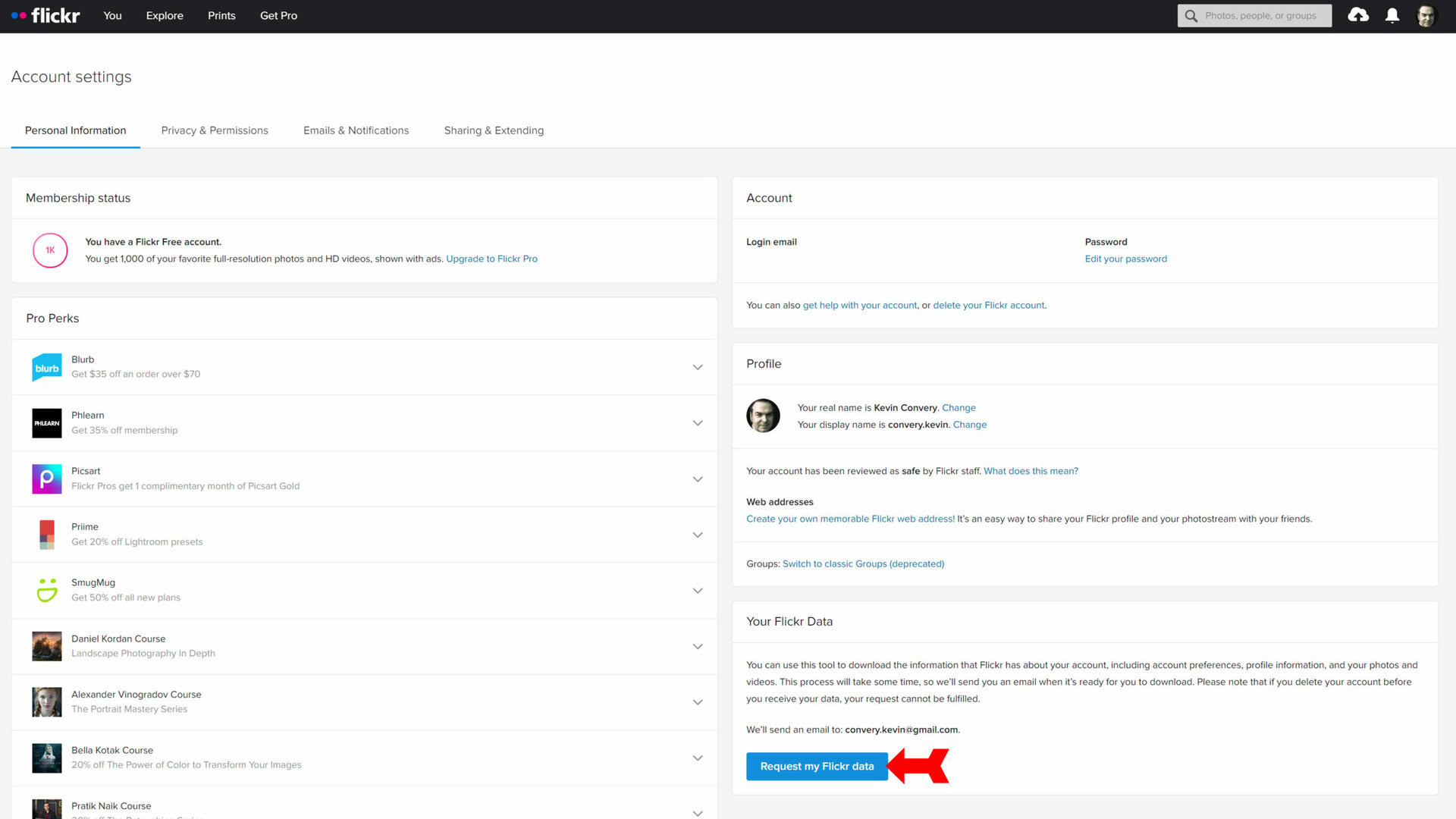
Task: Click the 1K membership badge icon
Action: coord(50,250)
